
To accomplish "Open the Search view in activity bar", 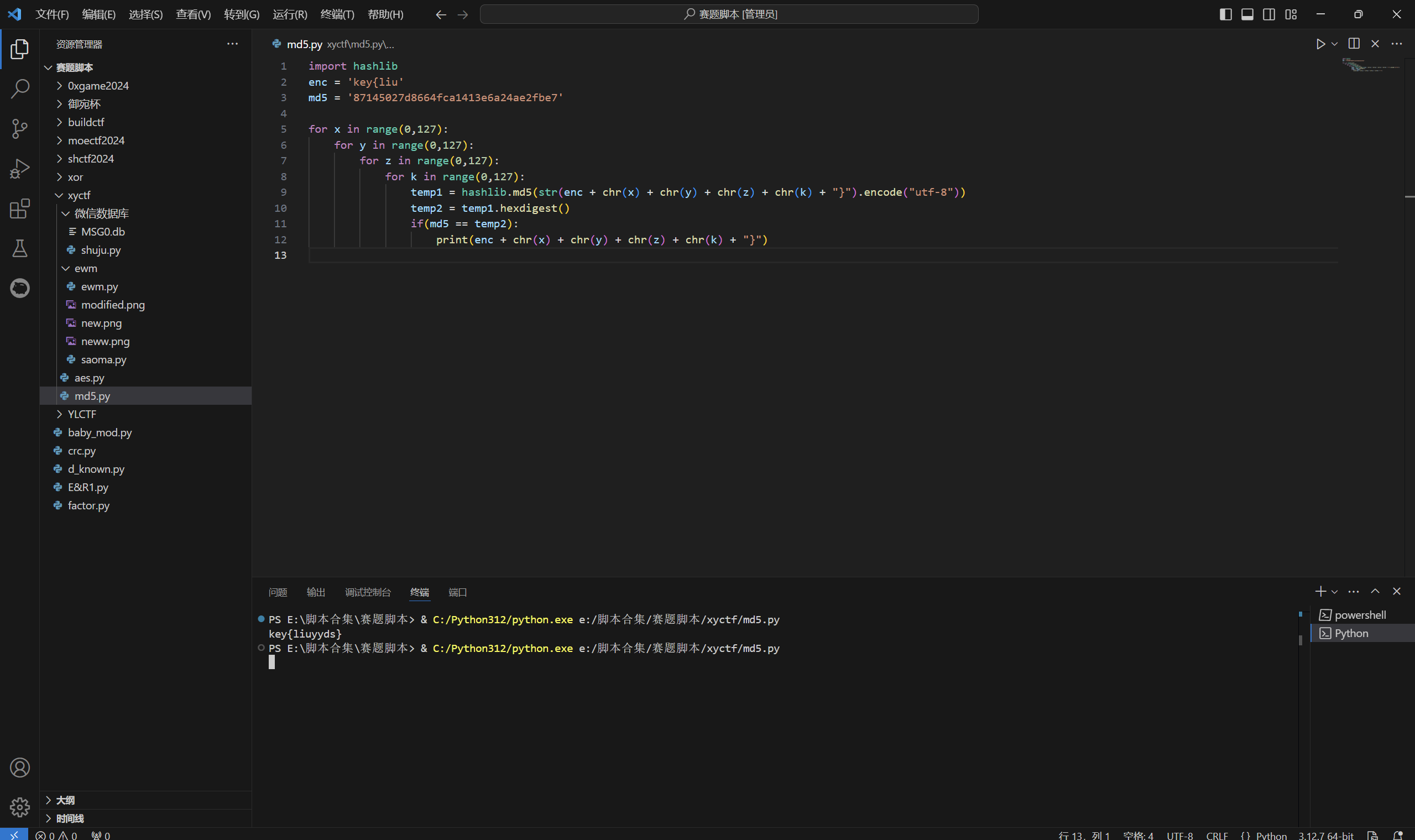I will coord(20,89).
